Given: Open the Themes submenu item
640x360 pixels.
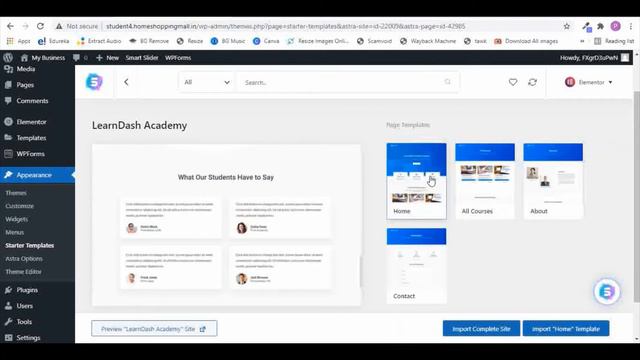Looking at the screenshot, I should point(16,193).
